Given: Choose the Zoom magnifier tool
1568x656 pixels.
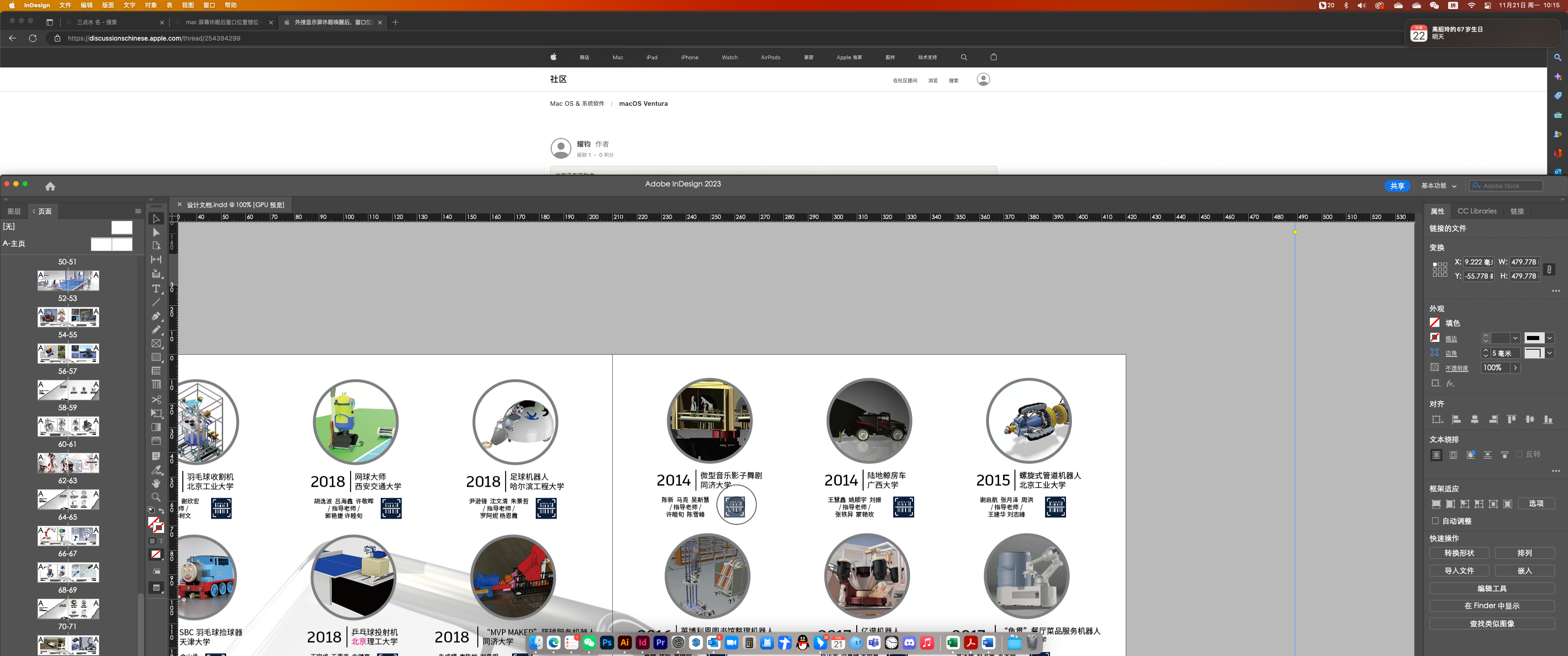Looking at the screenshot, I should (156, 497).
